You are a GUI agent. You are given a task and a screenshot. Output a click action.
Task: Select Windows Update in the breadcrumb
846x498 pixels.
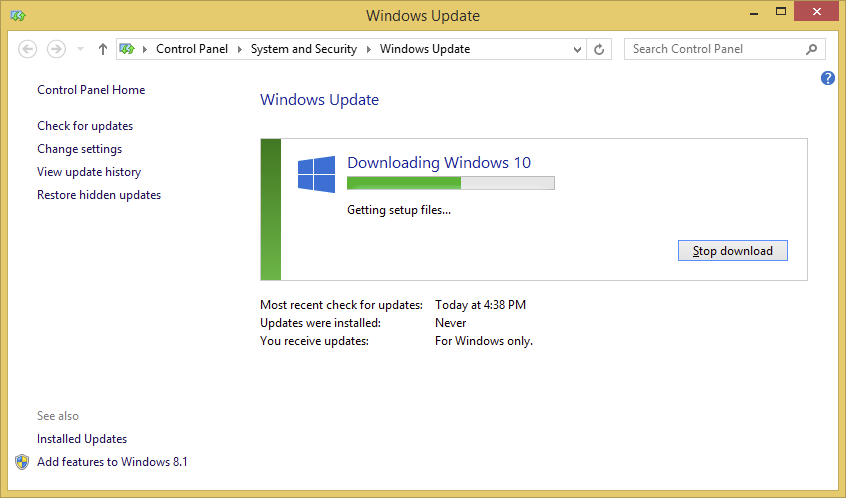tap(425, 49)
